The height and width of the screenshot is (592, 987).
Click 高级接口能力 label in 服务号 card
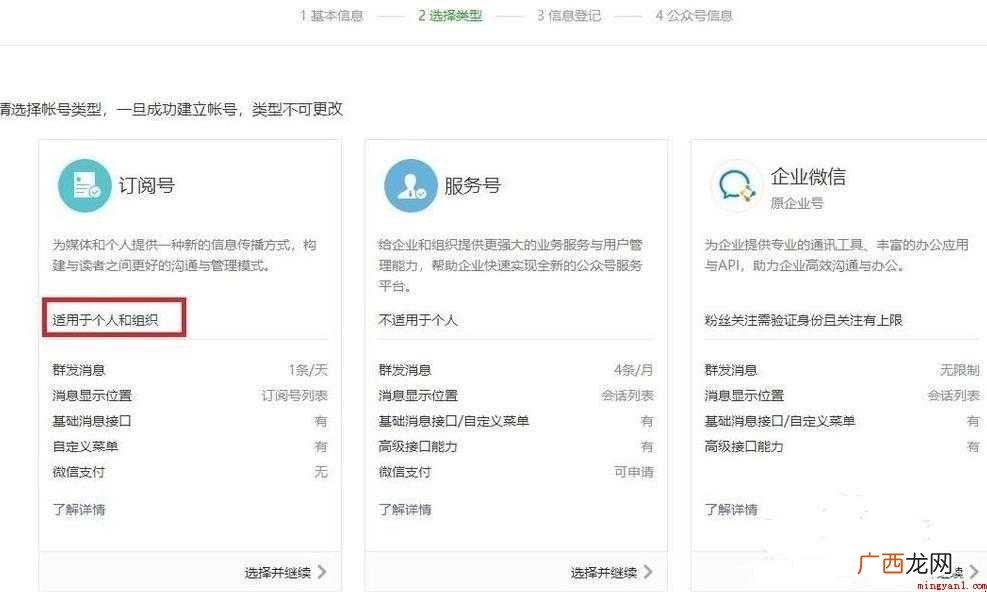pyautogui.click(x=418, y=447)
